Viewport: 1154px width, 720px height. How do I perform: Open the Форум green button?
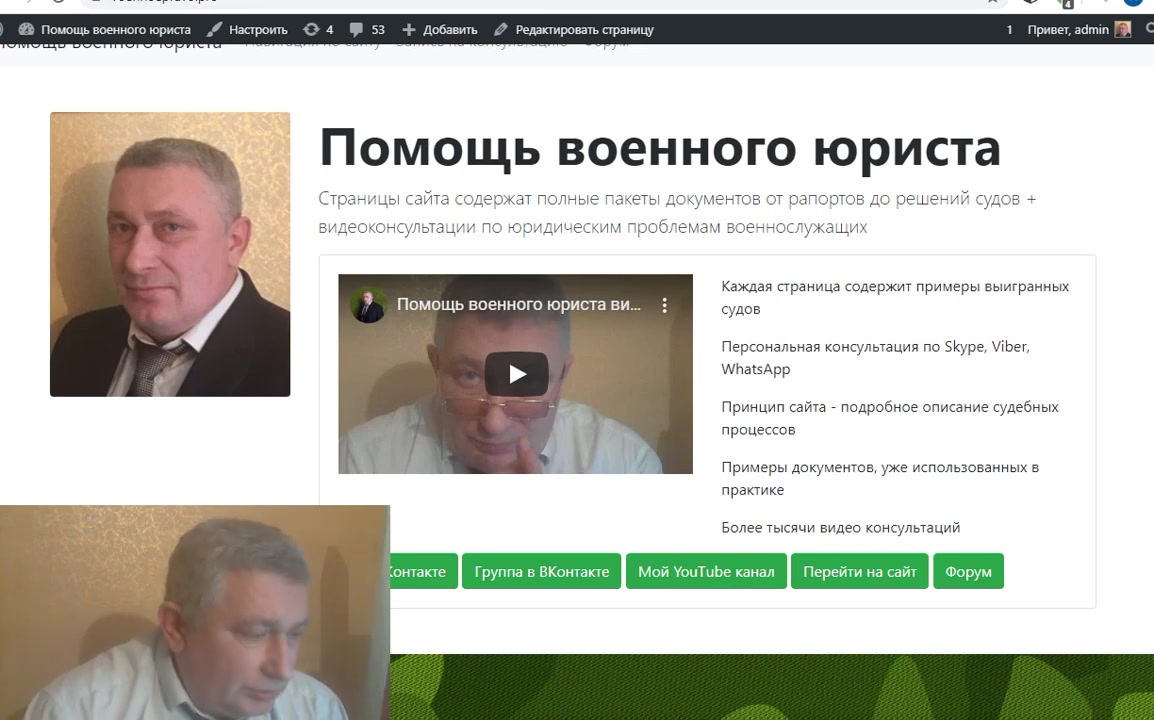click(x=968, y=572)
